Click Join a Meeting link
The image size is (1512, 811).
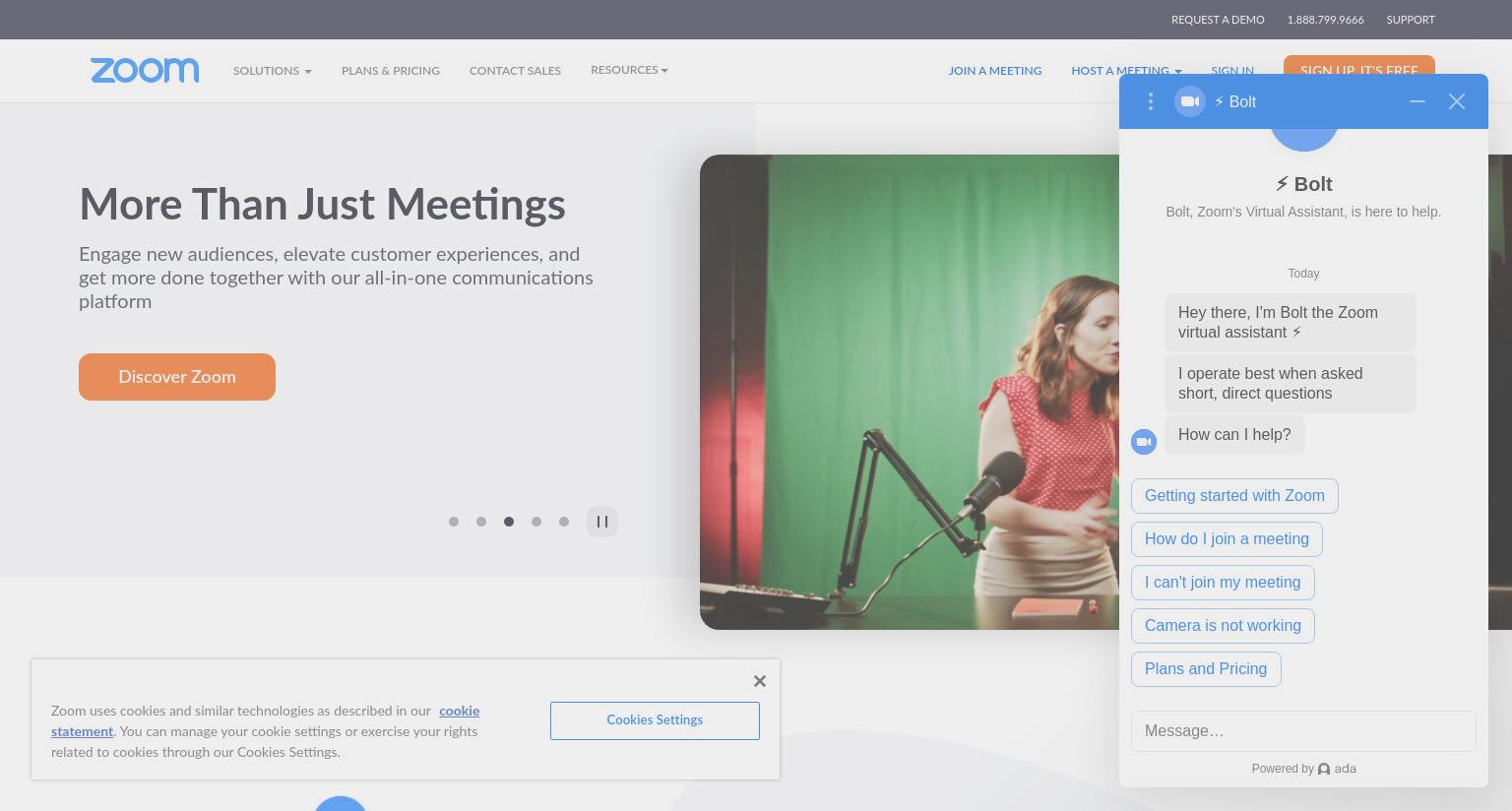[x=995, y=71]
